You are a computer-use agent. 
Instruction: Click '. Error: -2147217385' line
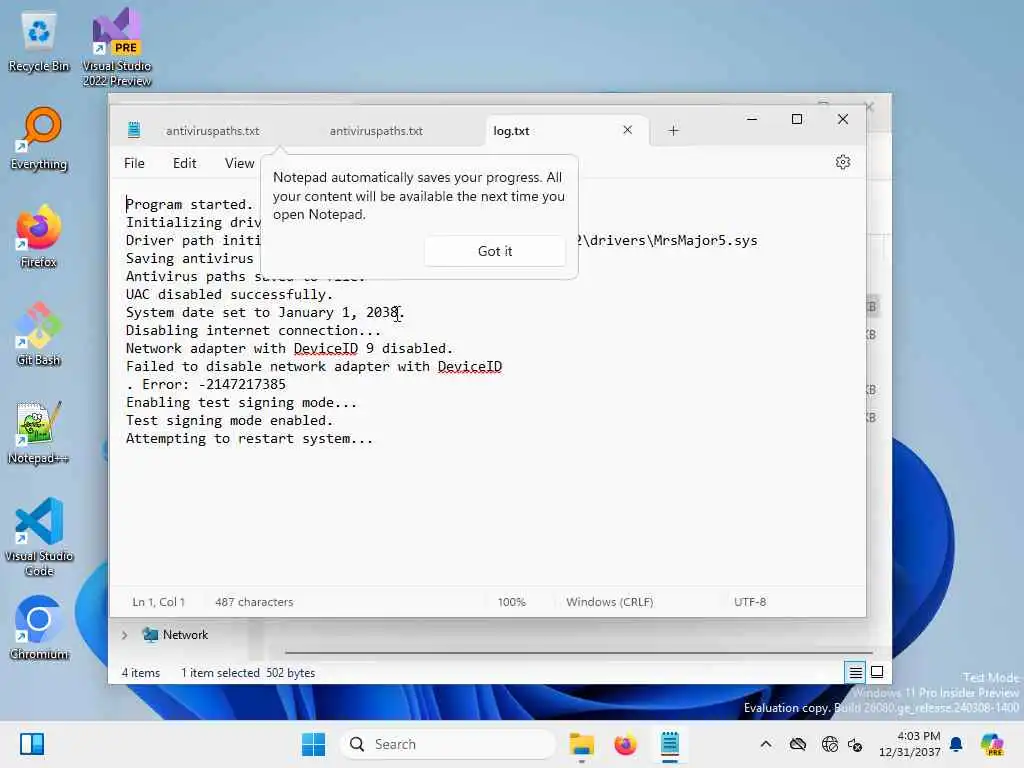(206, 384)
